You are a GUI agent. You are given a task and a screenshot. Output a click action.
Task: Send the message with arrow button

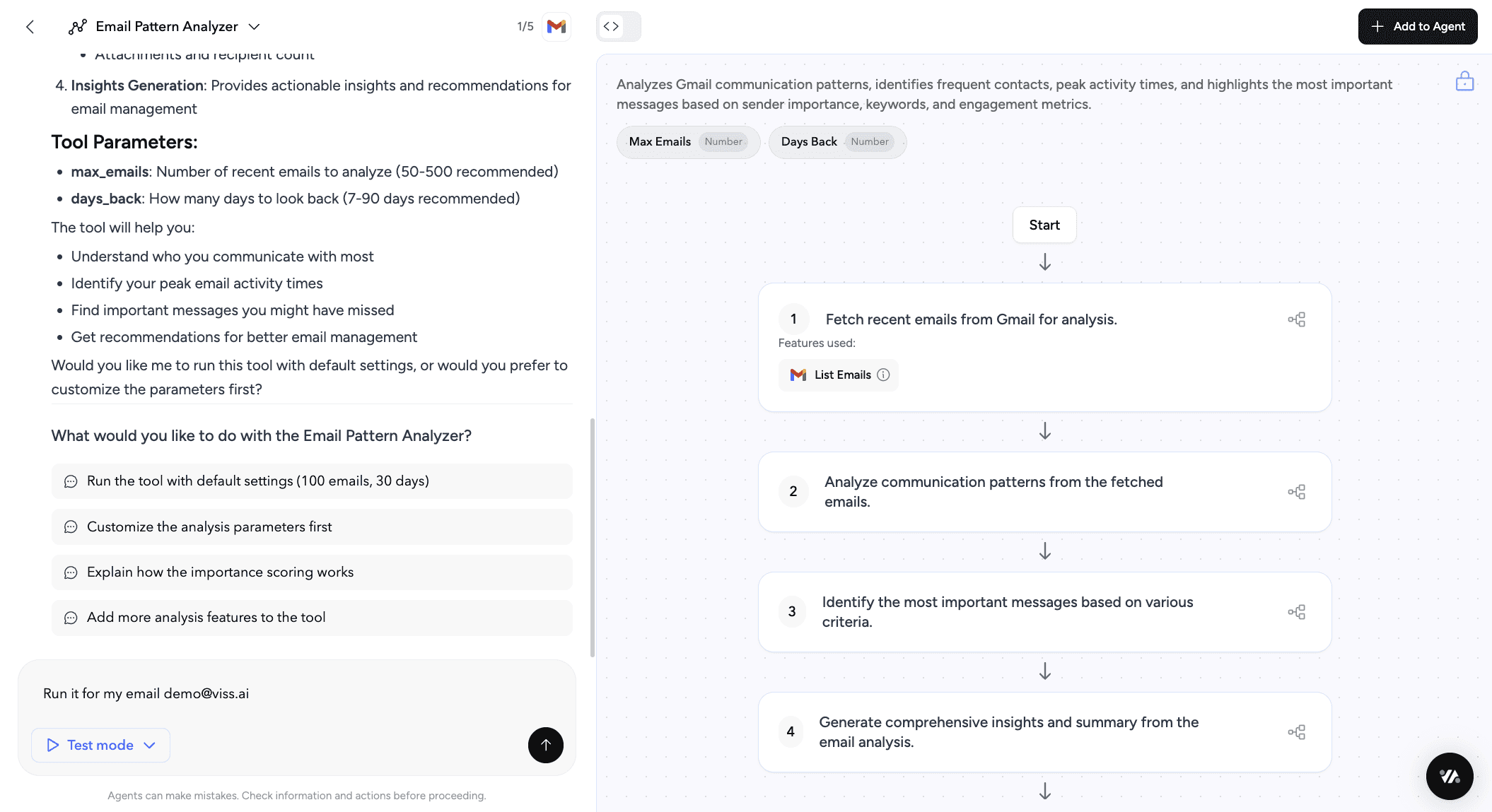(x=545, y=745)
